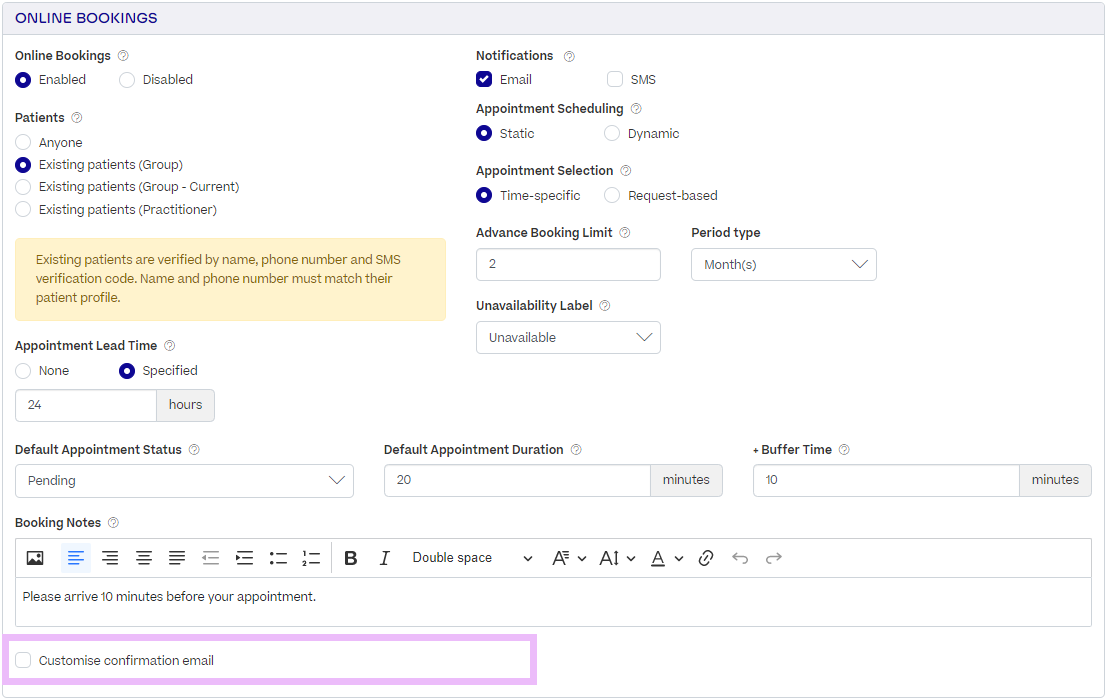Screen dimensions: 1107x700
Task: Toggle italic formatting in editor
Action: click(384, 558)
